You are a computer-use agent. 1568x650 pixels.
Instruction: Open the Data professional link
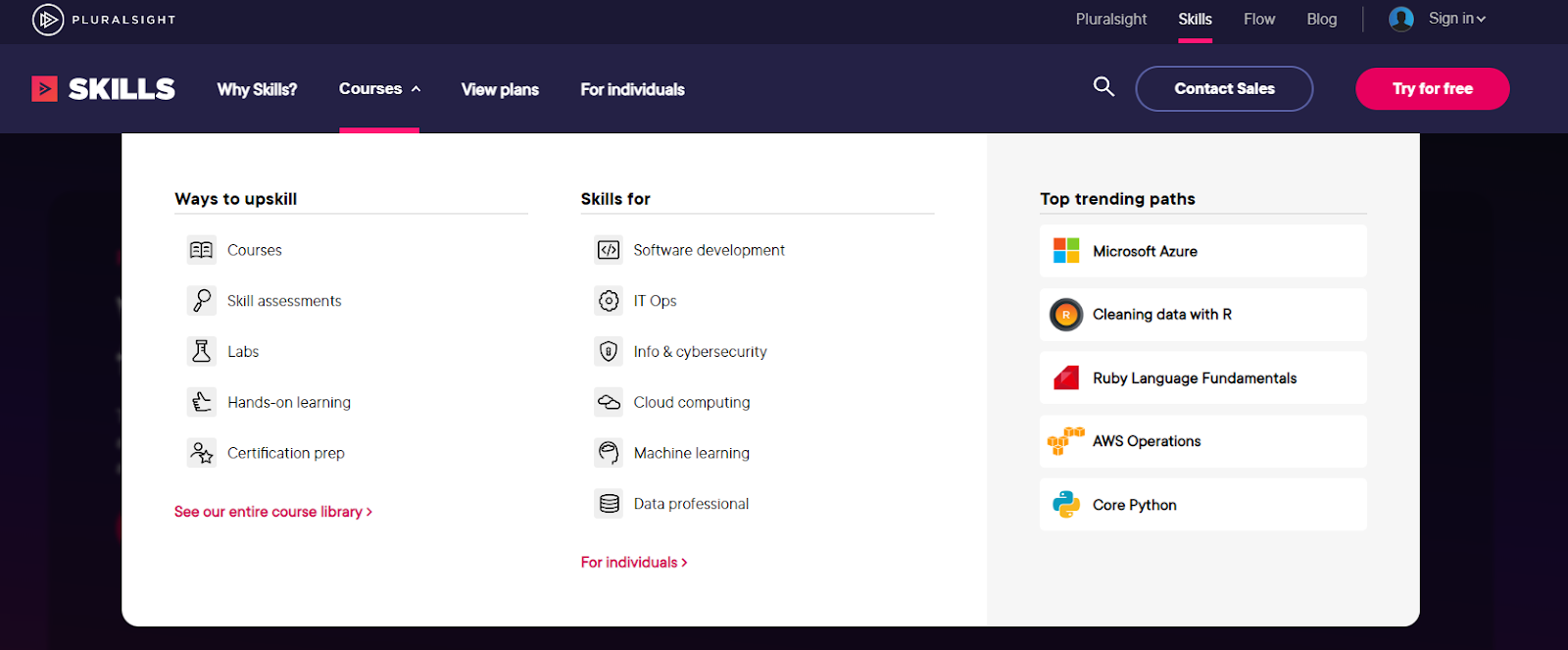coord(691,504)
